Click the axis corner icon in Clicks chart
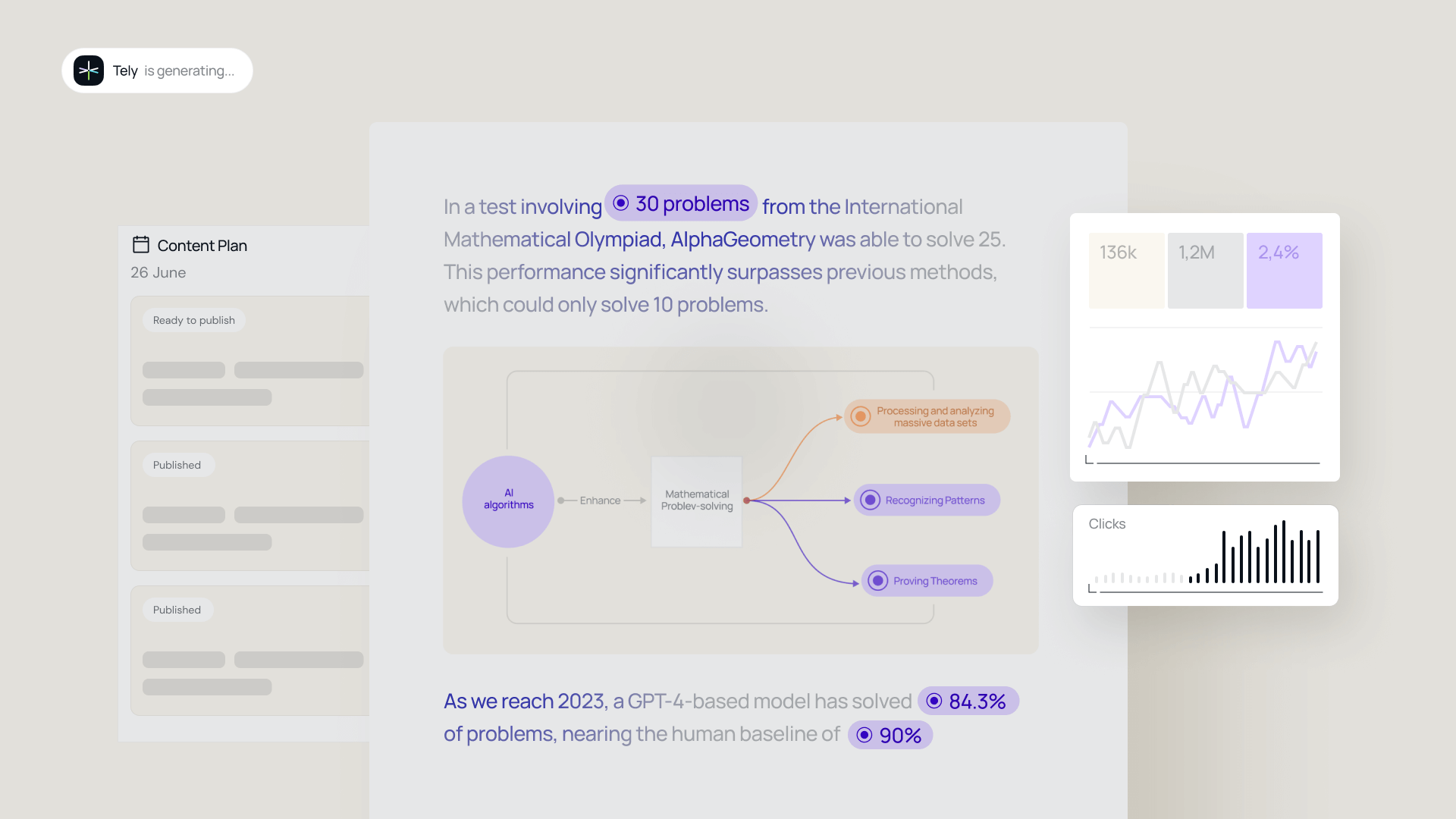 tap(1092, 588)
